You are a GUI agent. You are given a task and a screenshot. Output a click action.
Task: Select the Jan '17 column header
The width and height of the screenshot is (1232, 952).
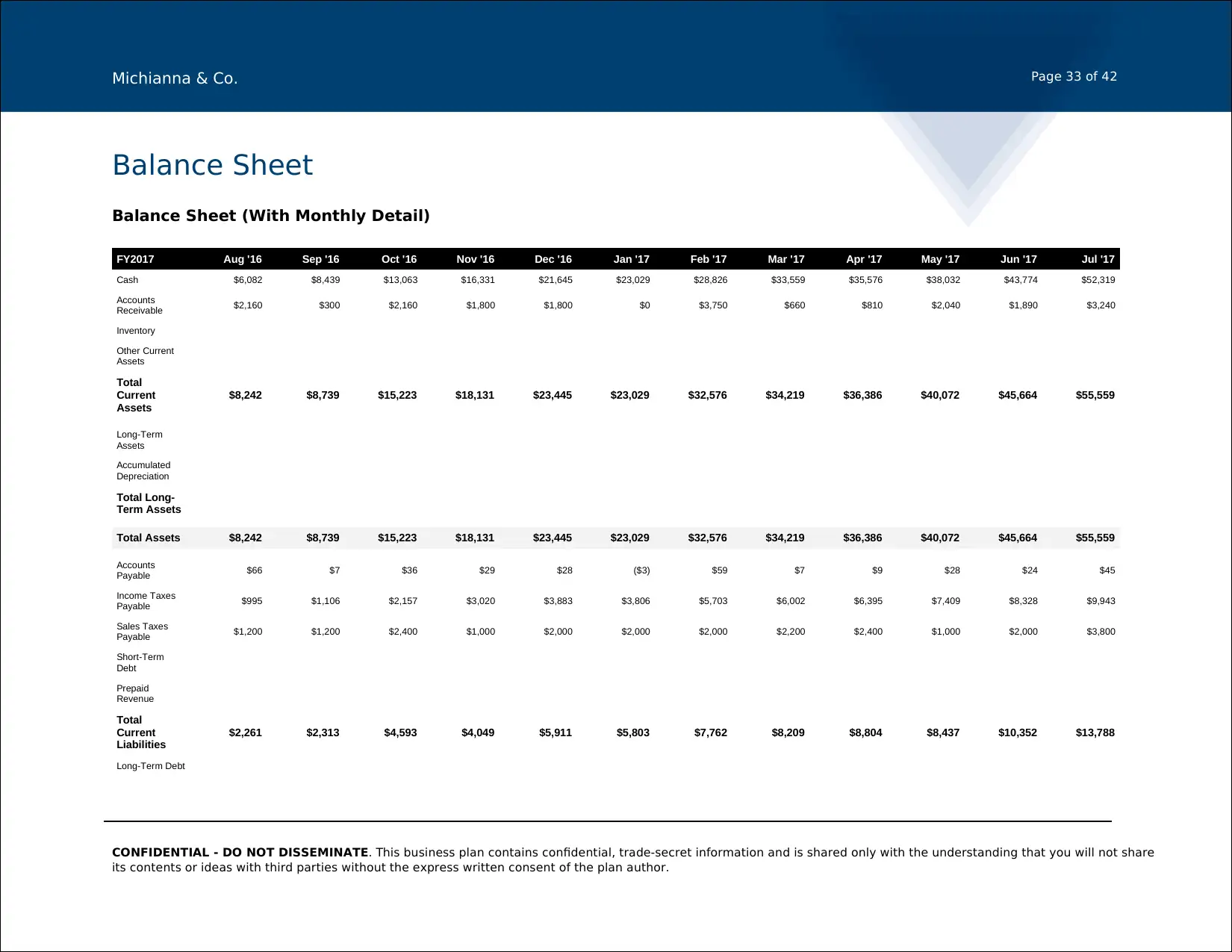coord(632,259)
